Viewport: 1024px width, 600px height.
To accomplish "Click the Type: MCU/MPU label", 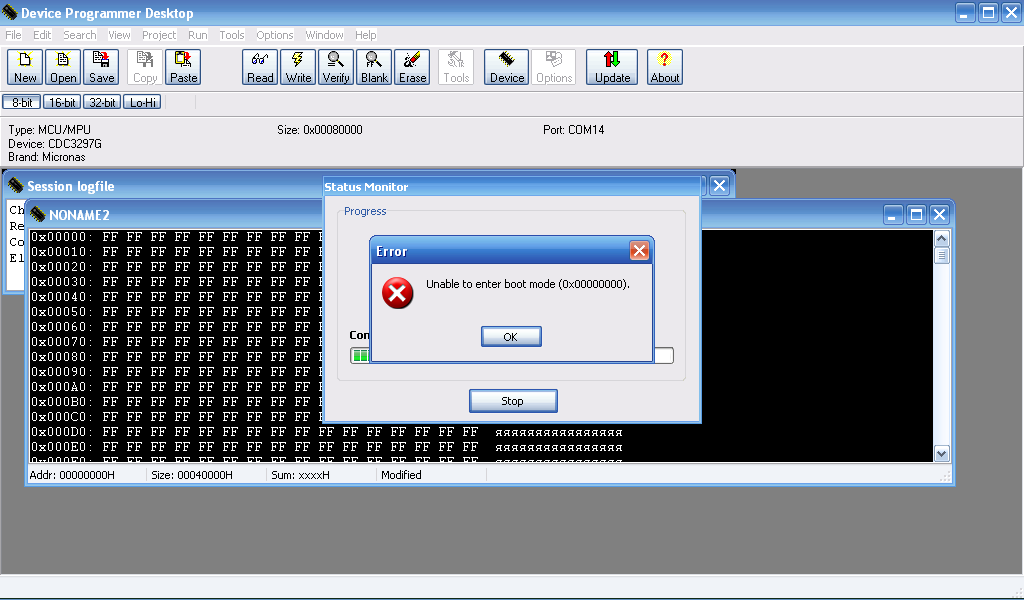I will coord(50,130).
